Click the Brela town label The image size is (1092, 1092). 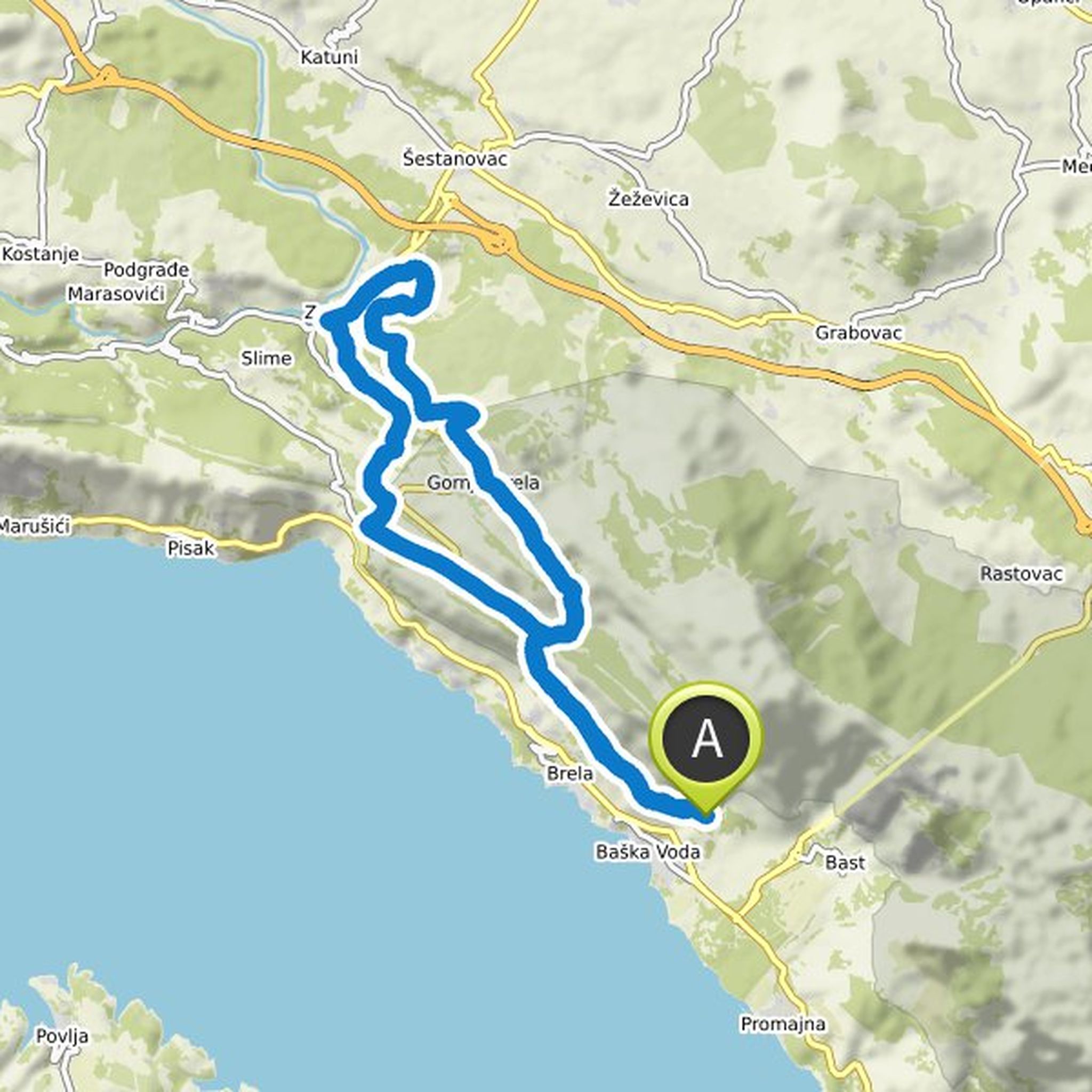click(570, 773)
